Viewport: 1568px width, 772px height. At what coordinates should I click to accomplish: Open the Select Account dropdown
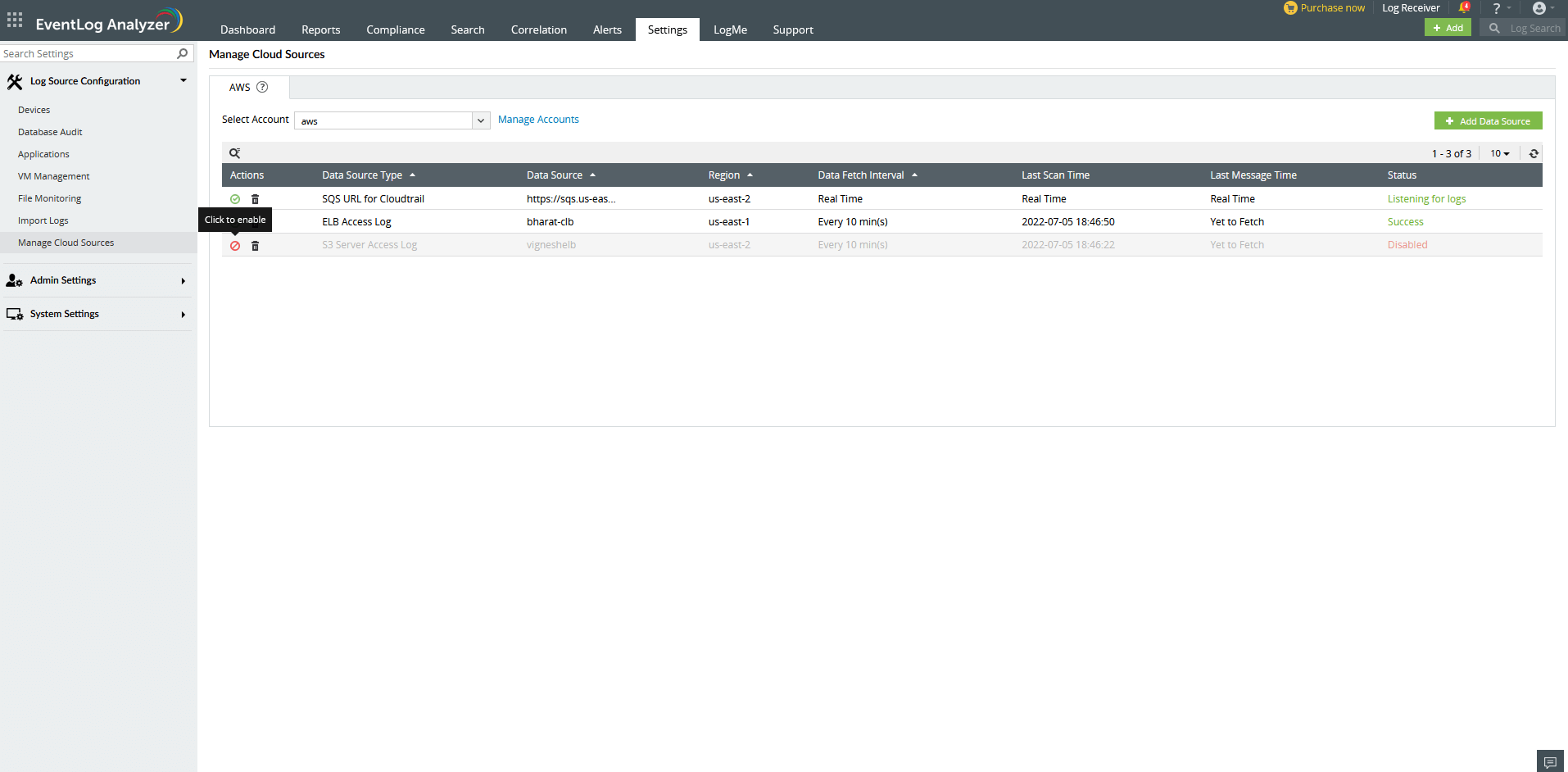point(480,120)
